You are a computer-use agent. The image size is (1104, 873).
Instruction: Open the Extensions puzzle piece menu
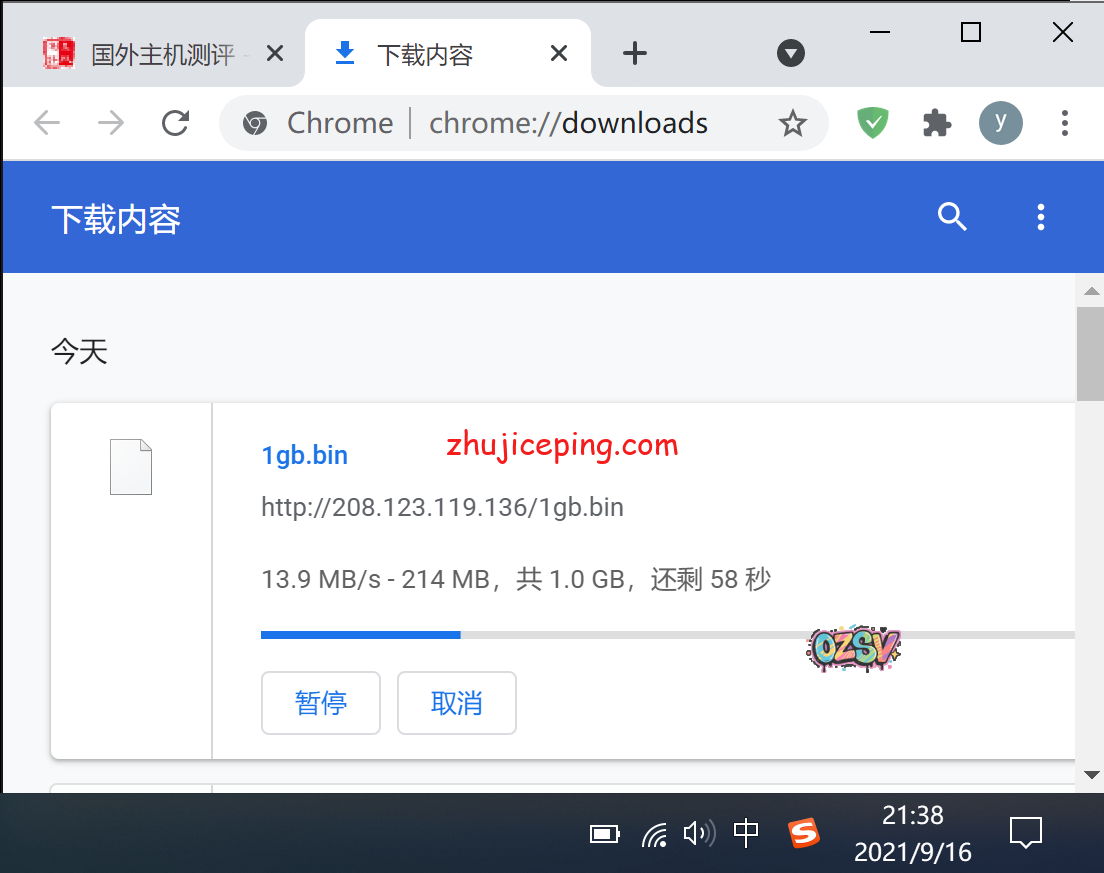936,123
